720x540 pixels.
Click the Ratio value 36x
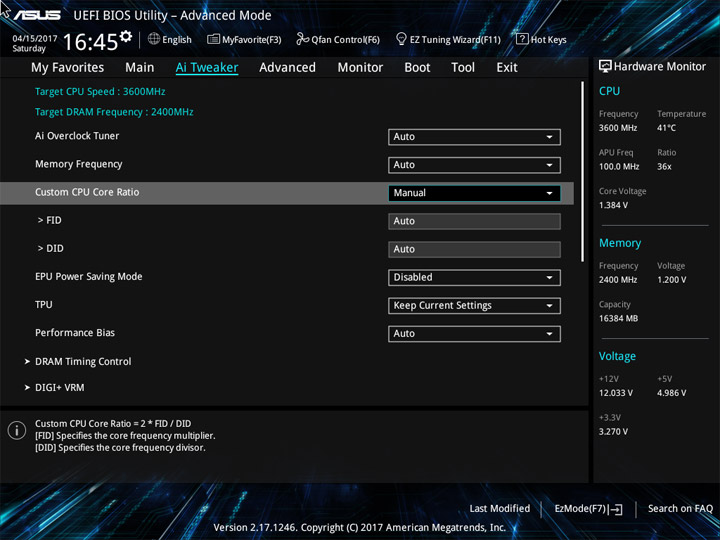pyautogui.click(x=664, y=166)
